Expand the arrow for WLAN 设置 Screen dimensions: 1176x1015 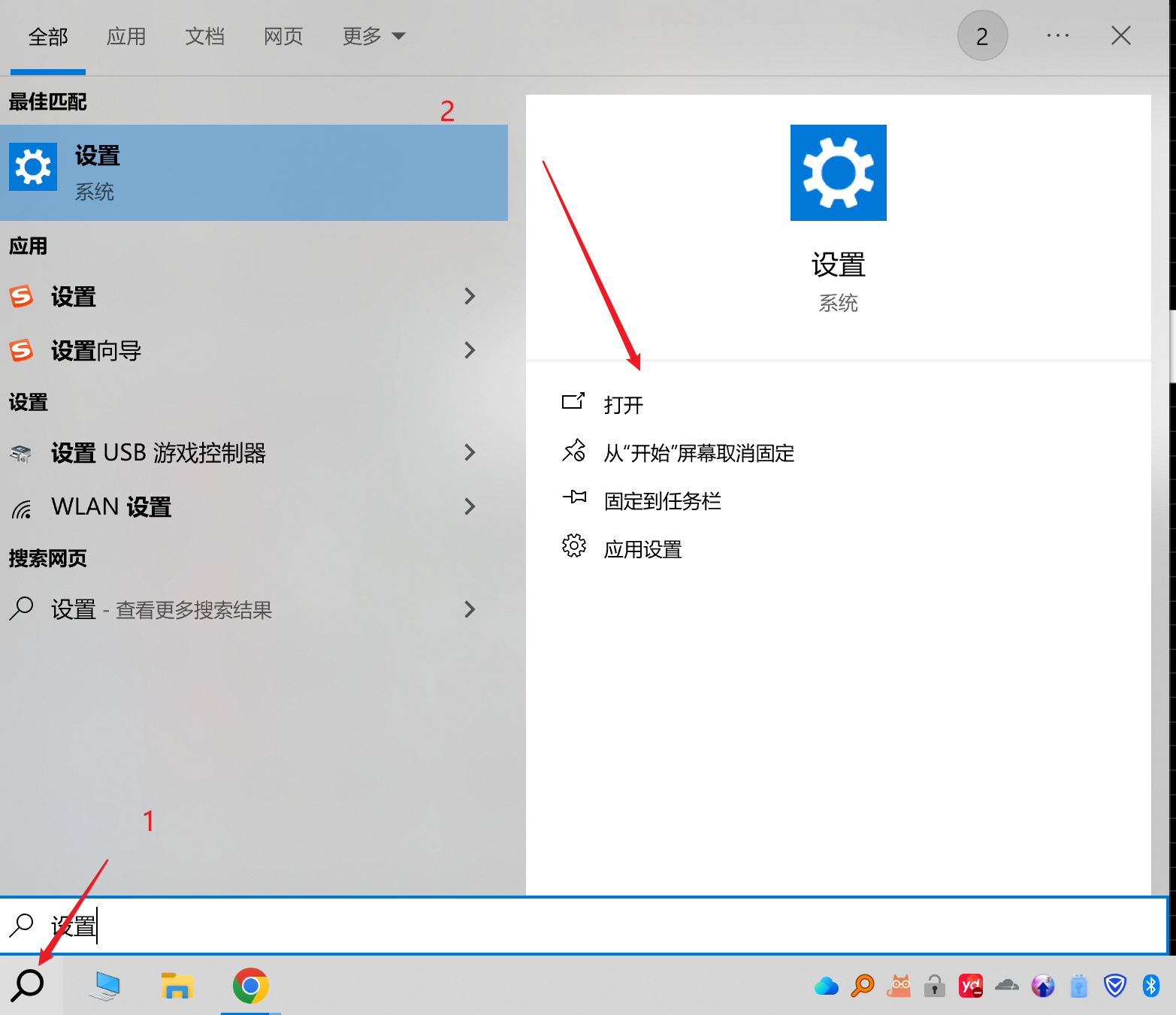[x=470, y=506]
